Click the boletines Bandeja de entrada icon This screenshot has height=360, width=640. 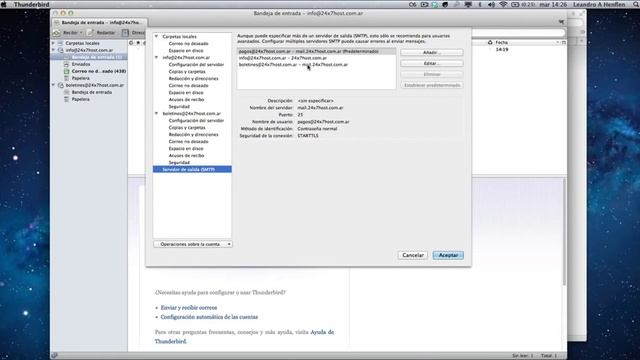point(67,92)
